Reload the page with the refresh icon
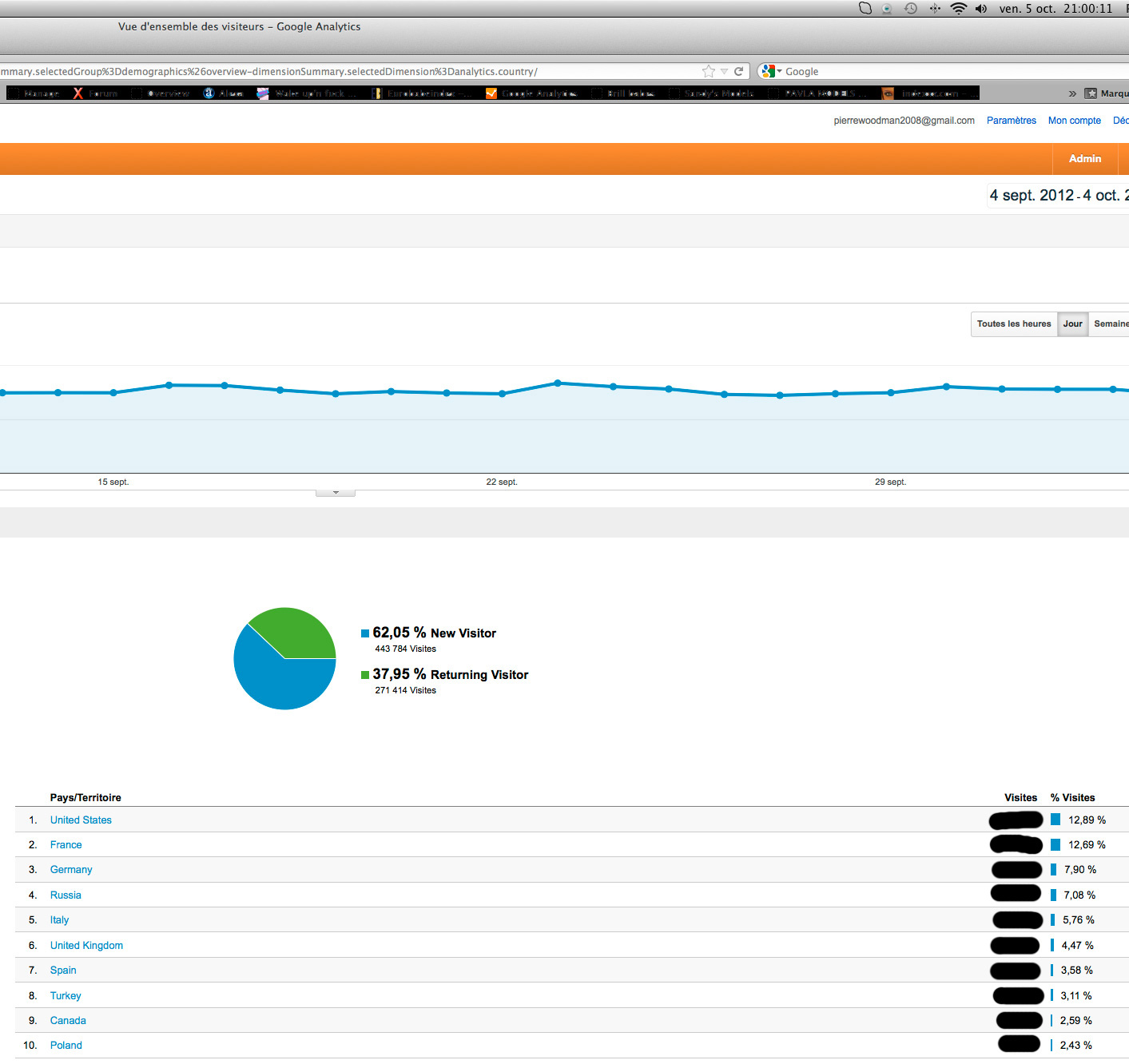 coord(739,71)
